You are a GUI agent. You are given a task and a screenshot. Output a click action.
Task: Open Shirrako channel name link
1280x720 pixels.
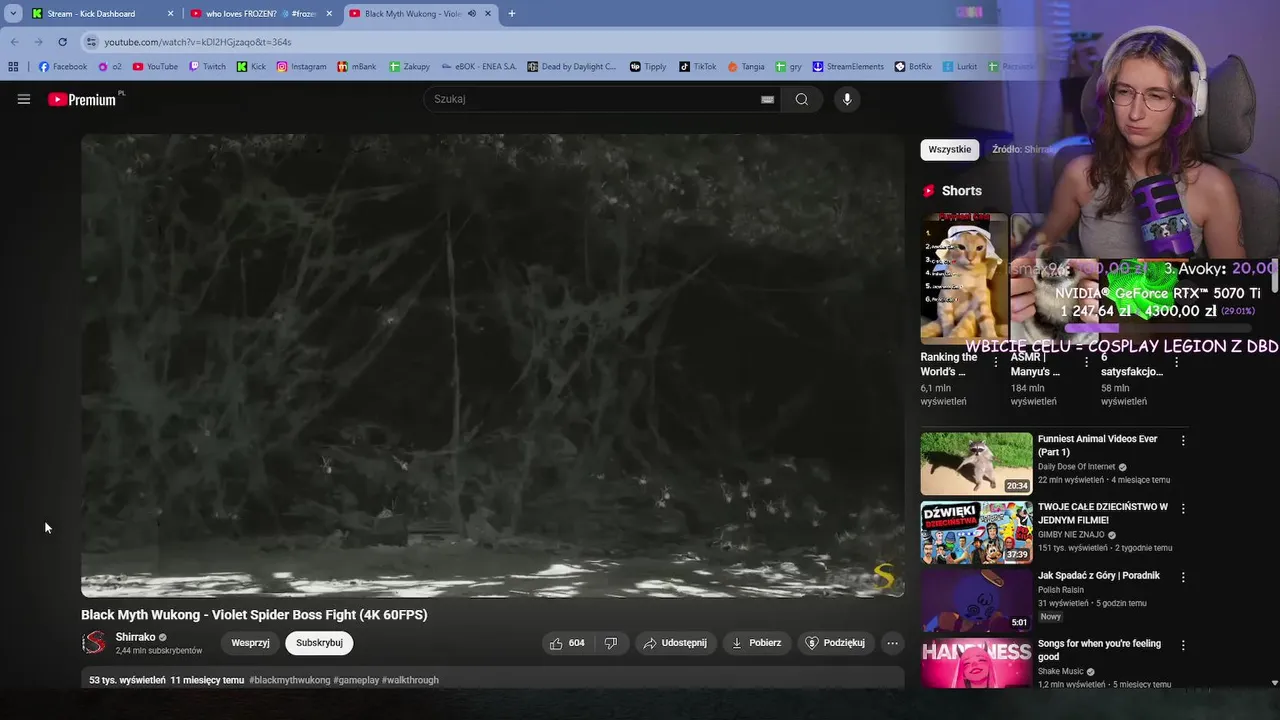tap(135, 637)
